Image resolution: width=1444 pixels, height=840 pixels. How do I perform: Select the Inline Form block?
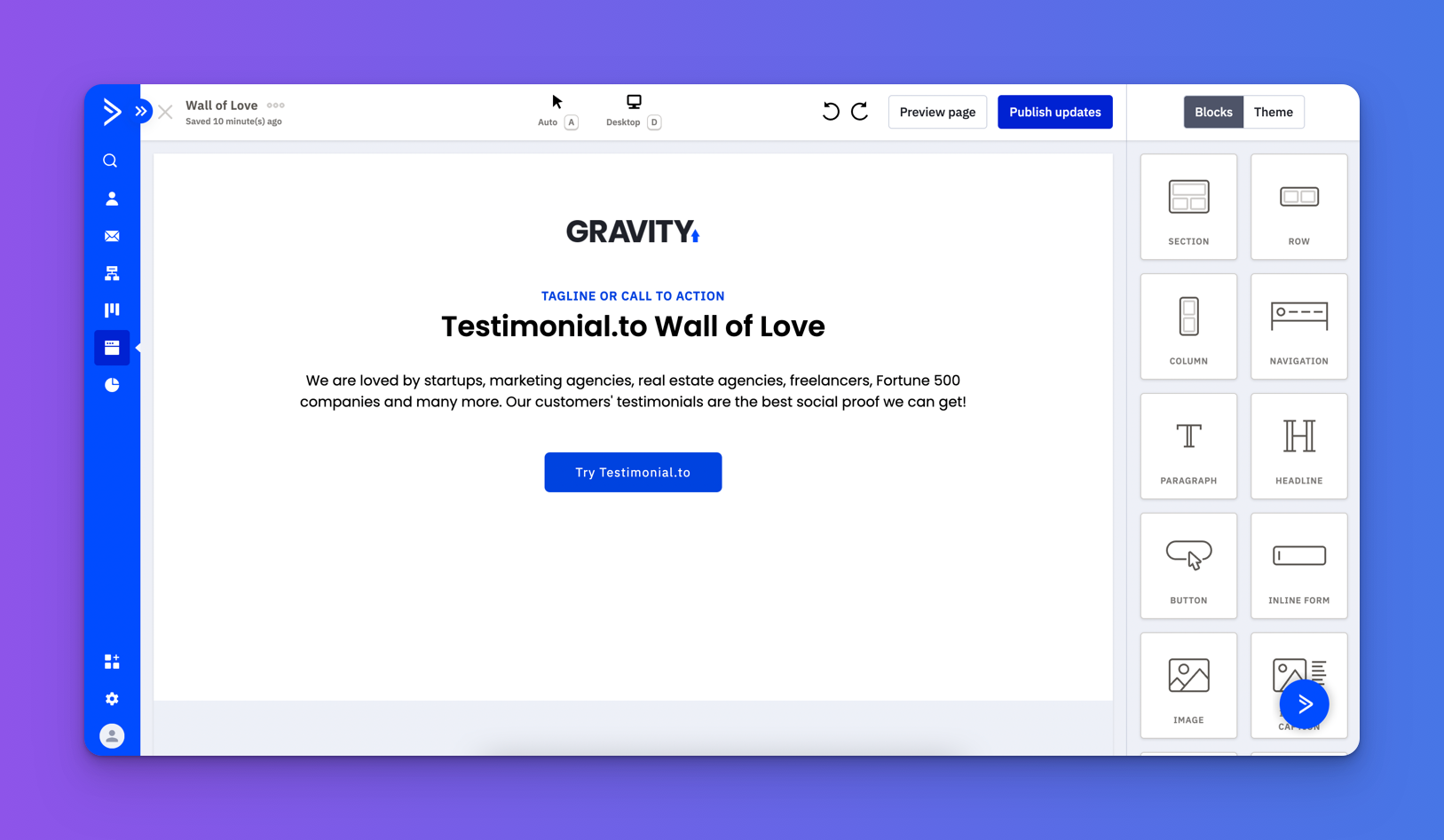coord(1299,566)
